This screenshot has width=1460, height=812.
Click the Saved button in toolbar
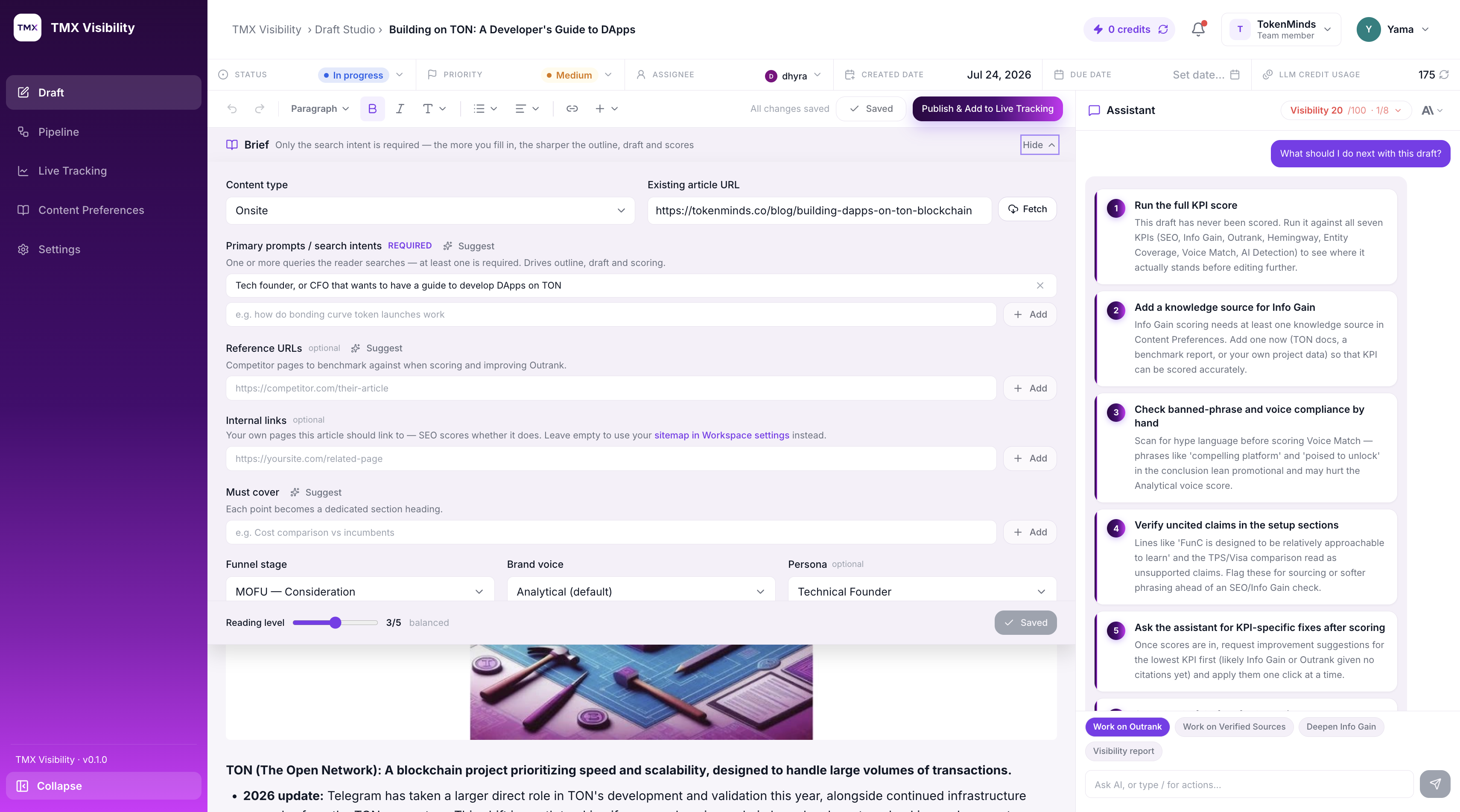coord(871,109)
